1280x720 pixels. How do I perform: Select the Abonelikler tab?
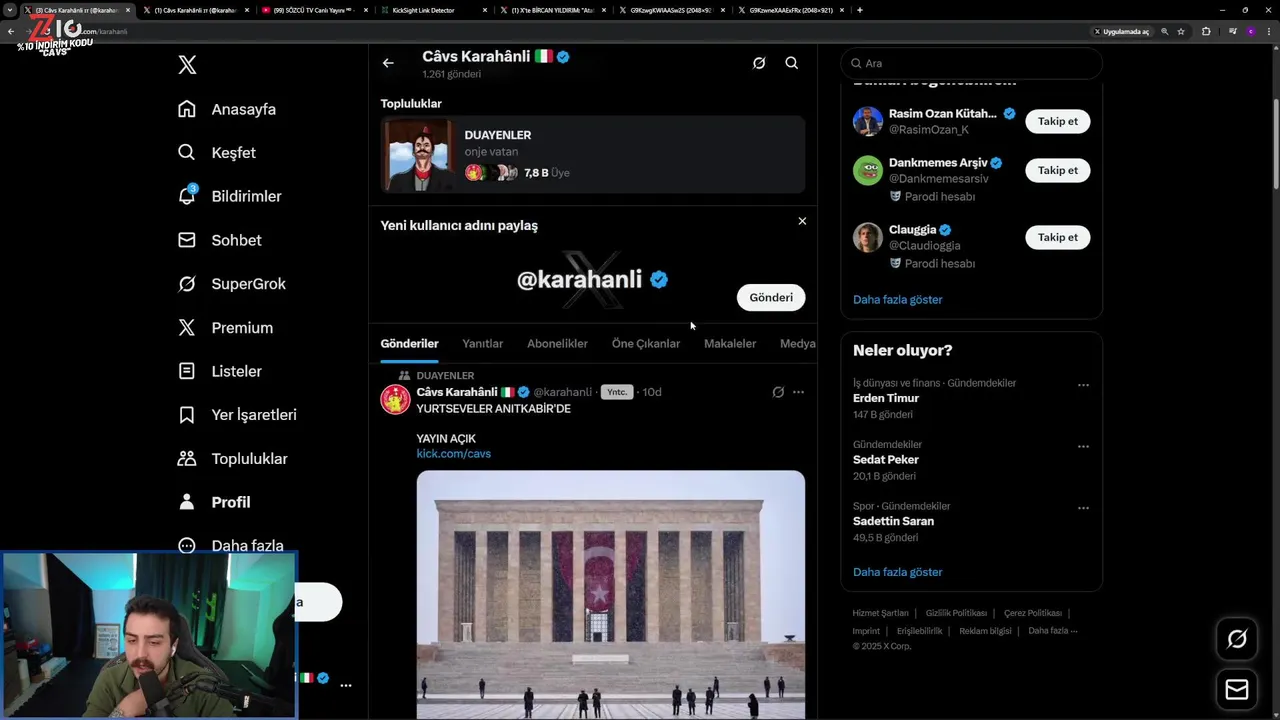[557, 343]
